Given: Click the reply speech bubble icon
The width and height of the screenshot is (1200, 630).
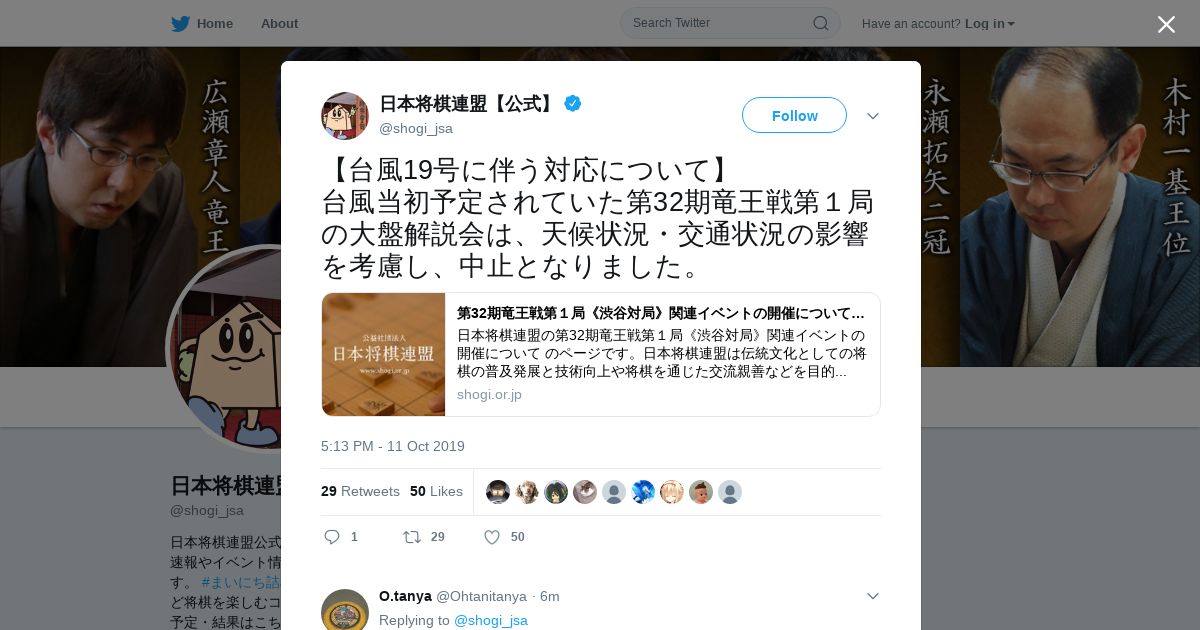Looking at the screenshot, I should [x=332, y=537].
